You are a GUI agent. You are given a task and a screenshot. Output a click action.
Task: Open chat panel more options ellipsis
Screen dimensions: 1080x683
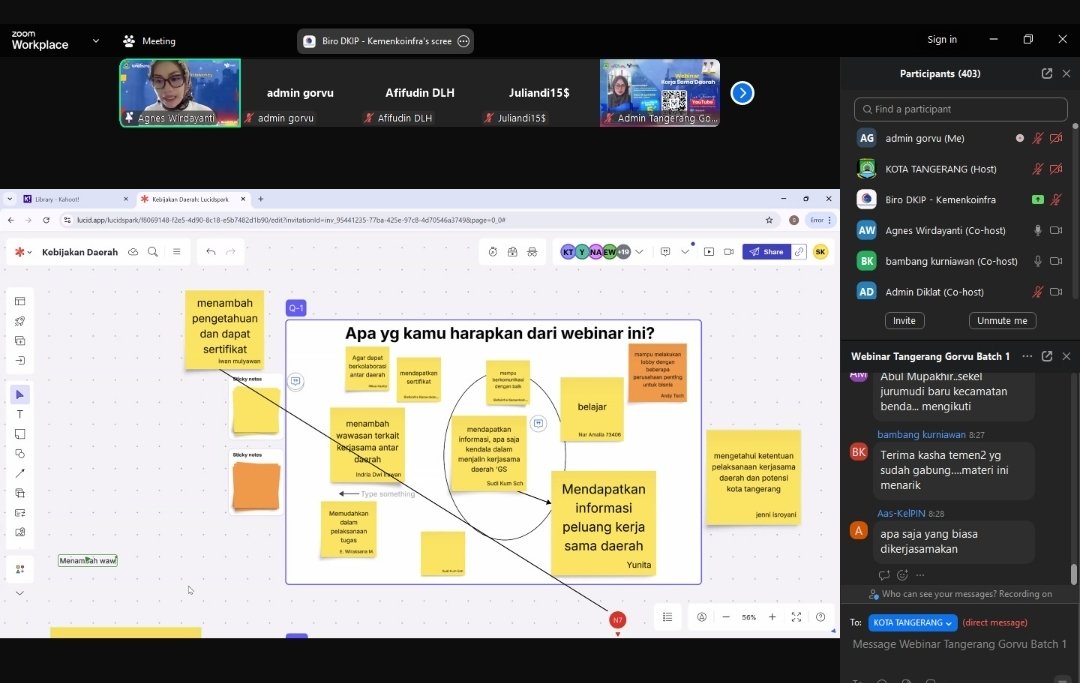click(x=1027, y=356)
